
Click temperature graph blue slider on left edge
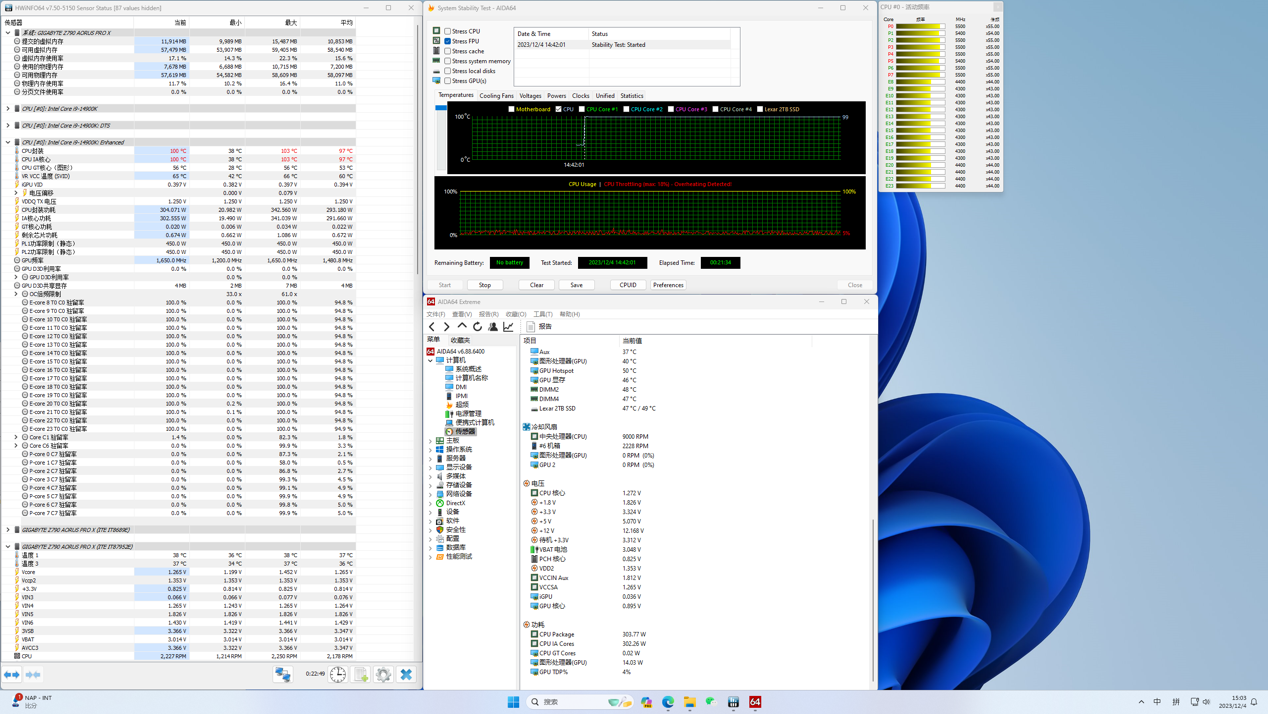tap(441, 108)
